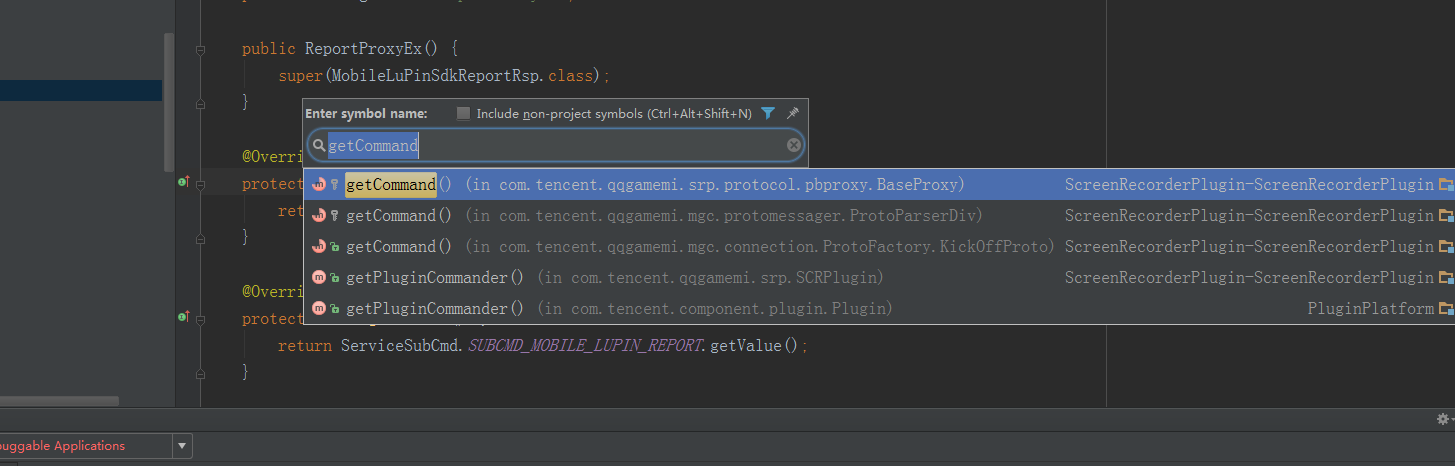Click method icon of first getPluginCommander result

pyautogui.click(x=319, y=278)
